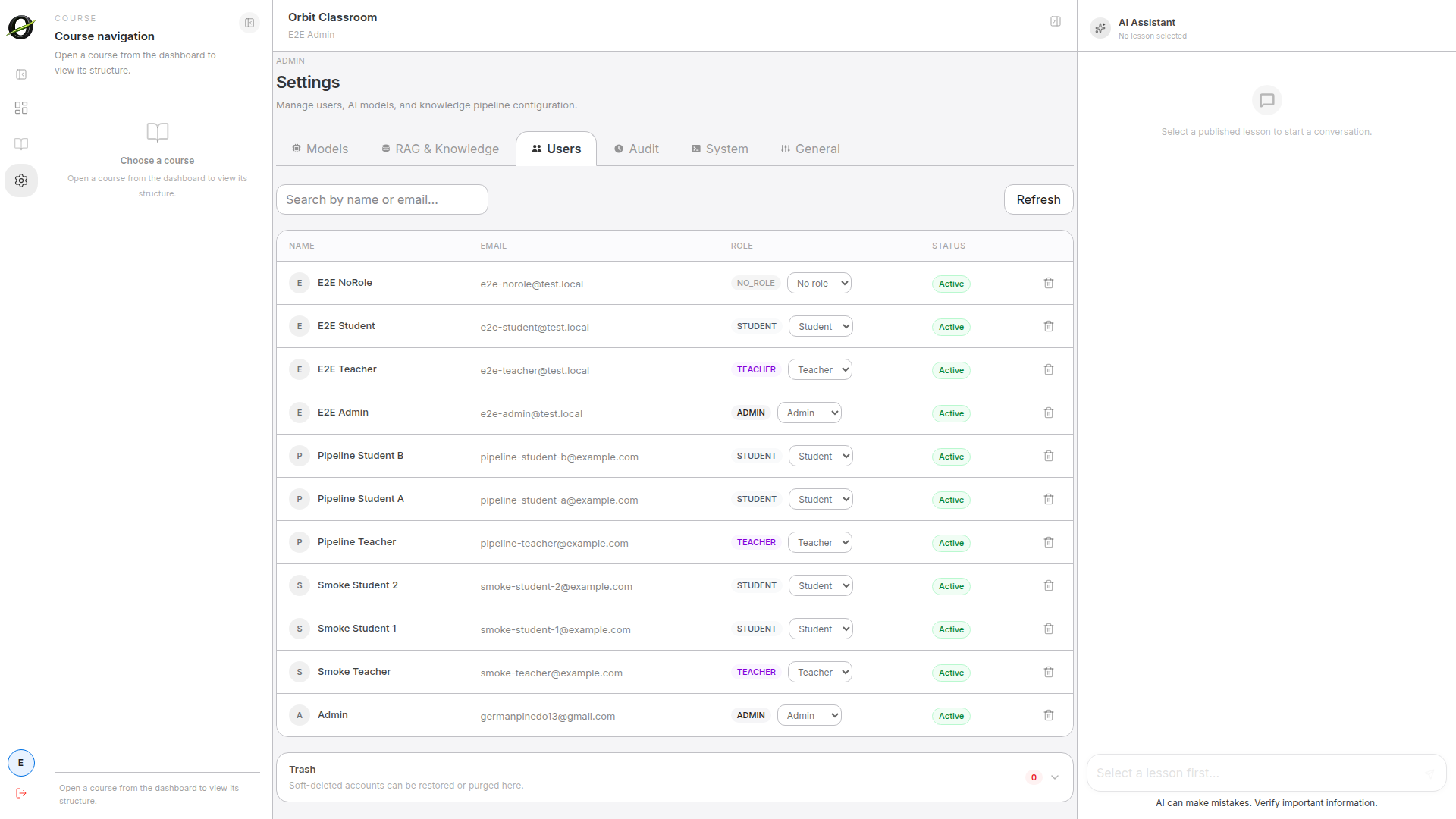Click the TEACHER badge of Pipeline Teacher

pyautogui.click(x=756, y=542)
